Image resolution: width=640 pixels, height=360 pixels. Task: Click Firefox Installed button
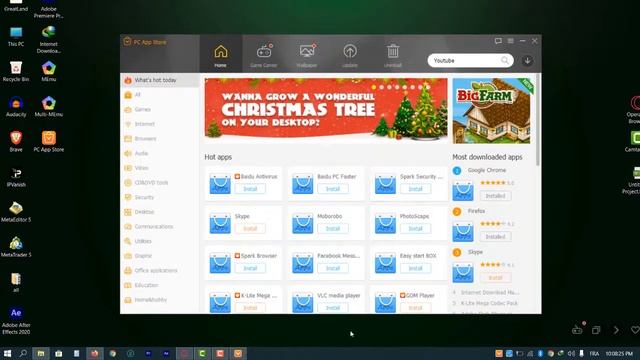pyautogui.click(x=496, y=237)
